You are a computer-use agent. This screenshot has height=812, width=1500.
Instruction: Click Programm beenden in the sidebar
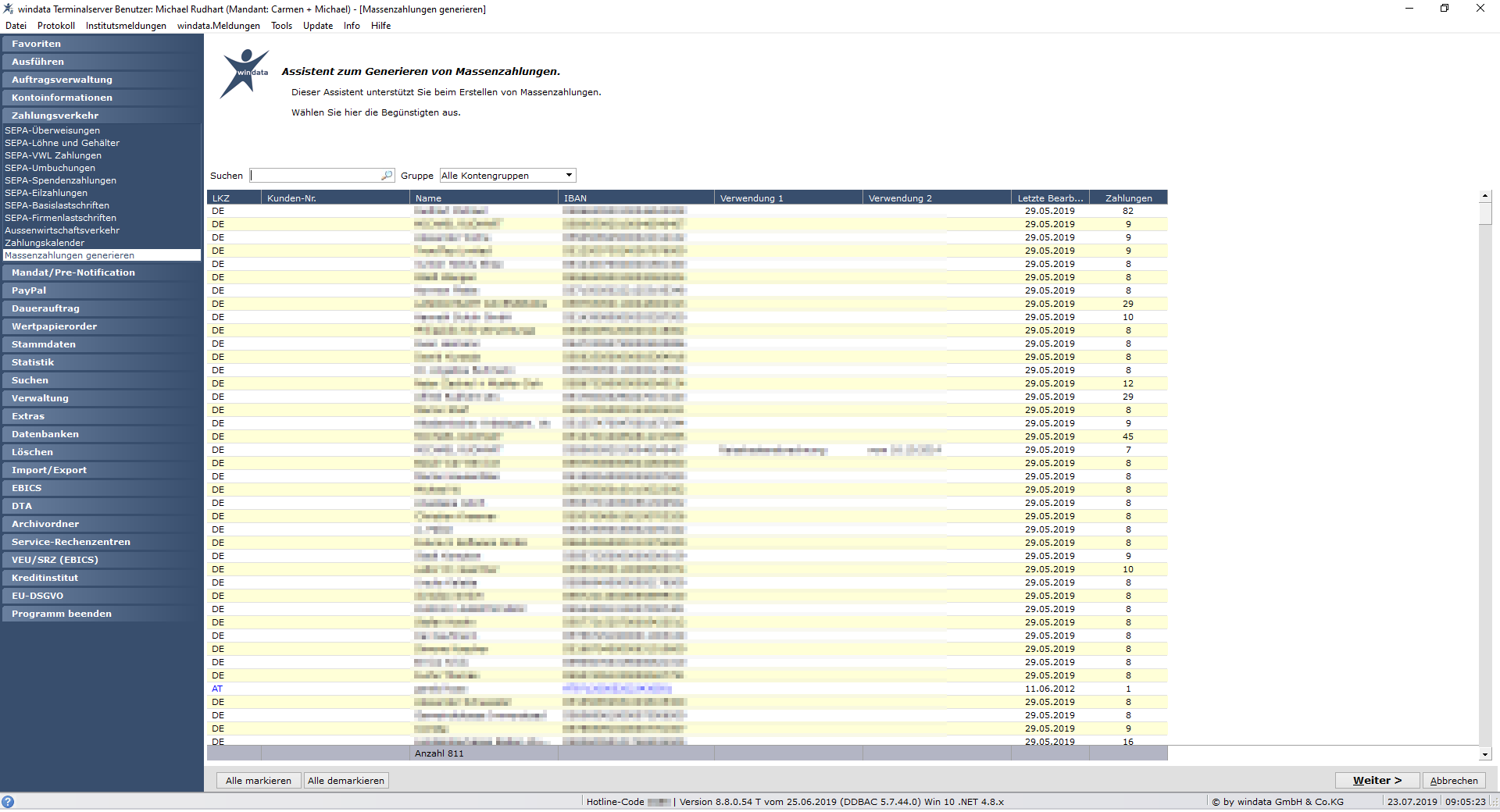coord(102,614)
